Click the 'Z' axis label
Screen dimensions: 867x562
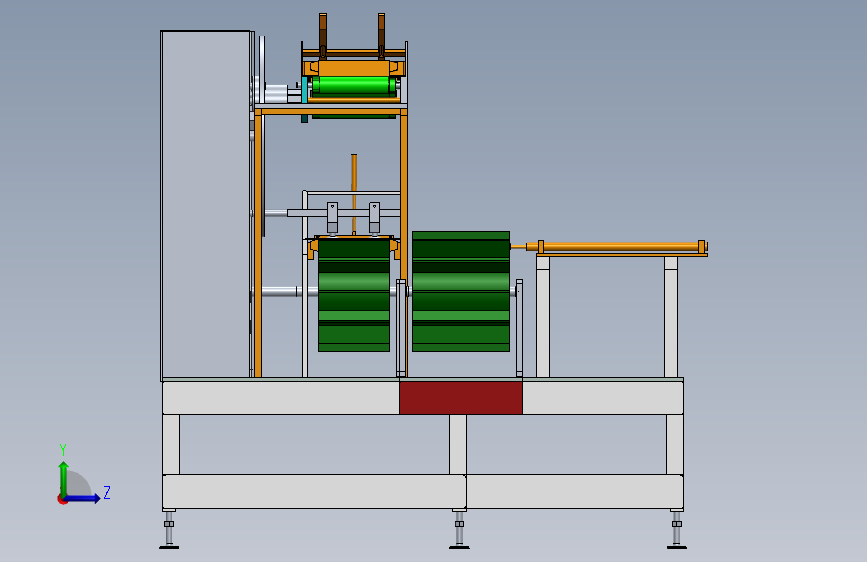coord(107,492)
